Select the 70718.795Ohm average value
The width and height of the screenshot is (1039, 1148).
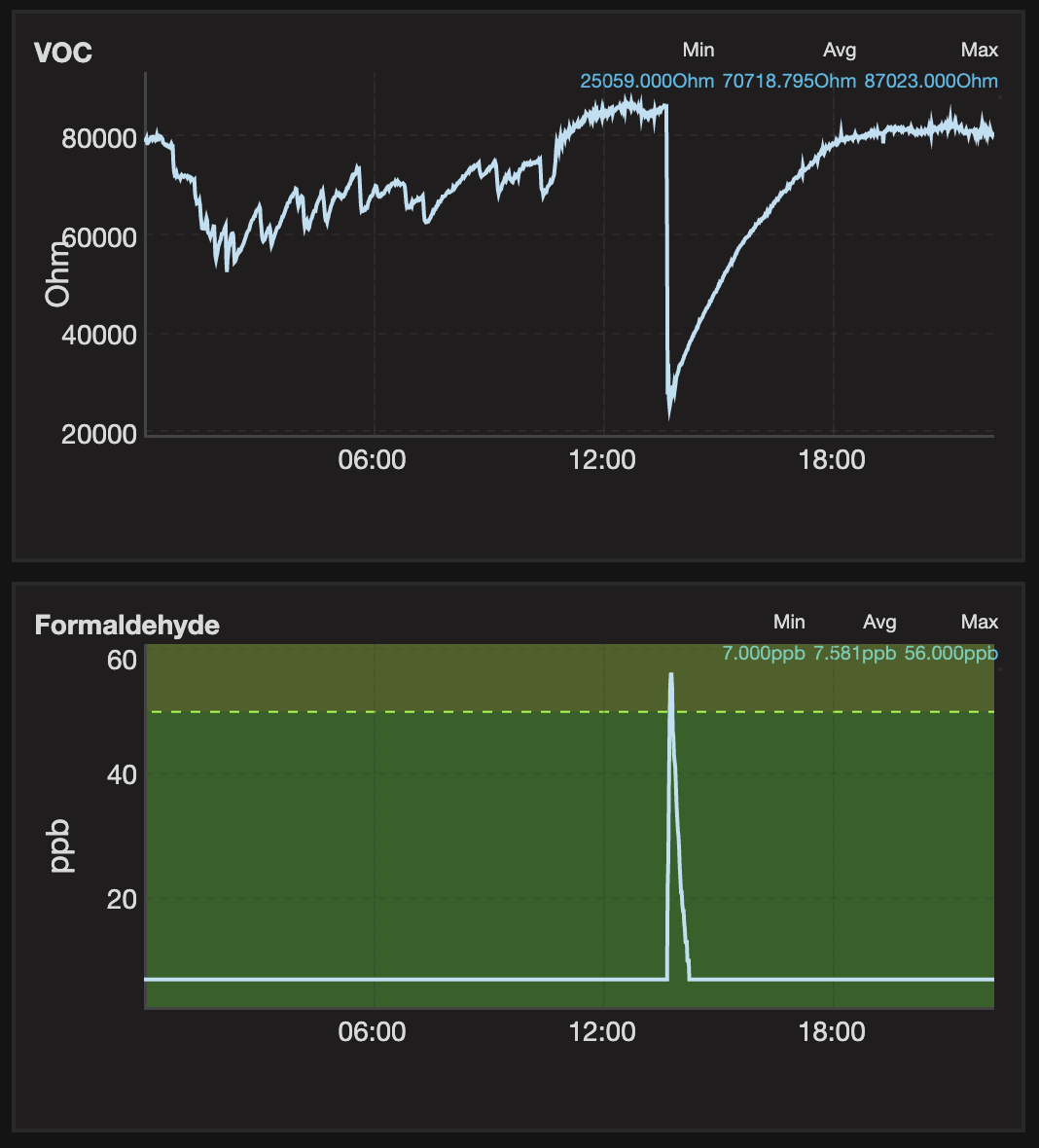tap(789, 81)
